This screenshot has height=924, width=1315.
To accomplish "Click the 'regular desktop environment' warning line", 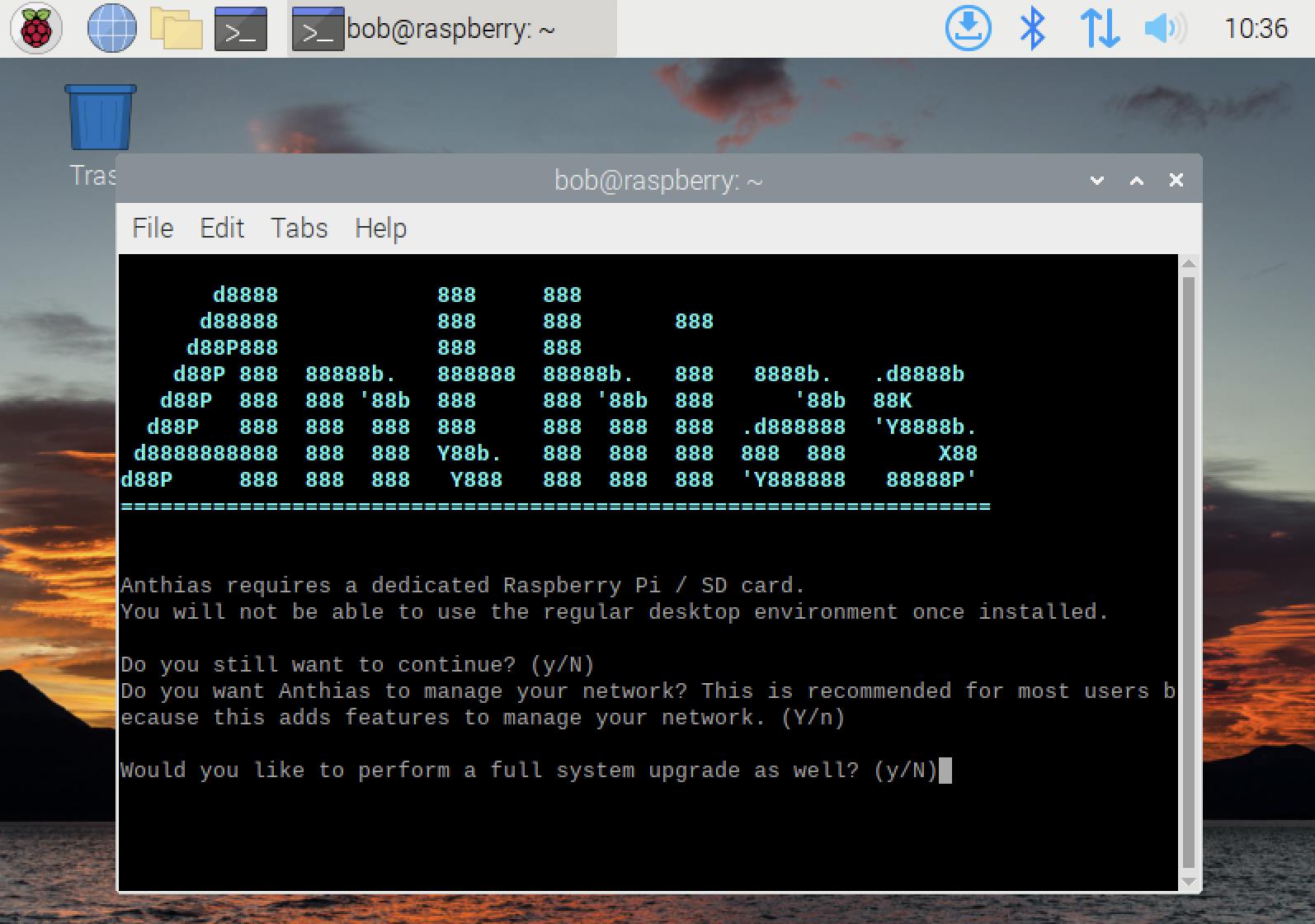I will point(615,612).
